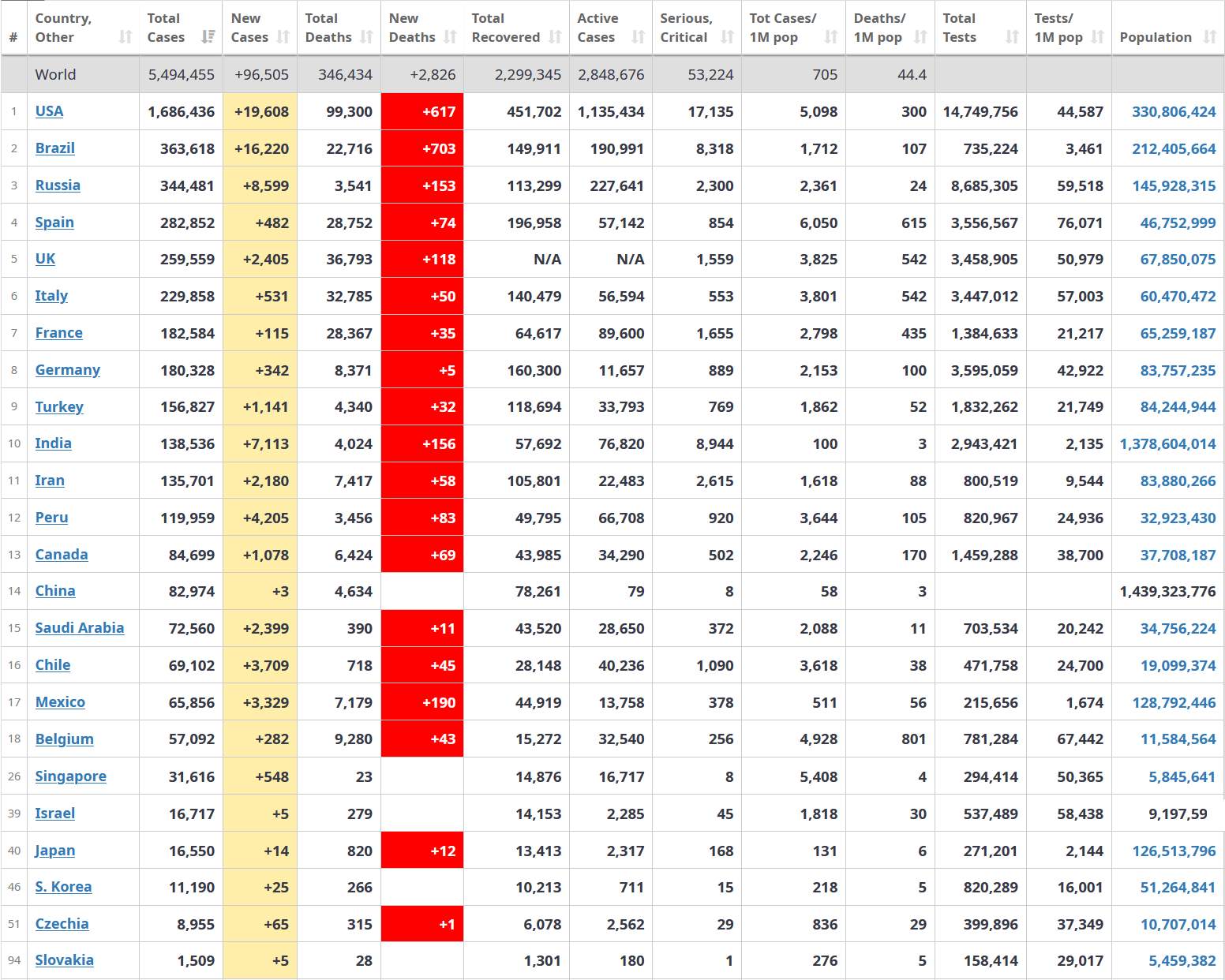Sort by Deaths/1M pop arrow icon
Image resolution: width=1225 pixels, height=980 pixels.
point(920,37)
